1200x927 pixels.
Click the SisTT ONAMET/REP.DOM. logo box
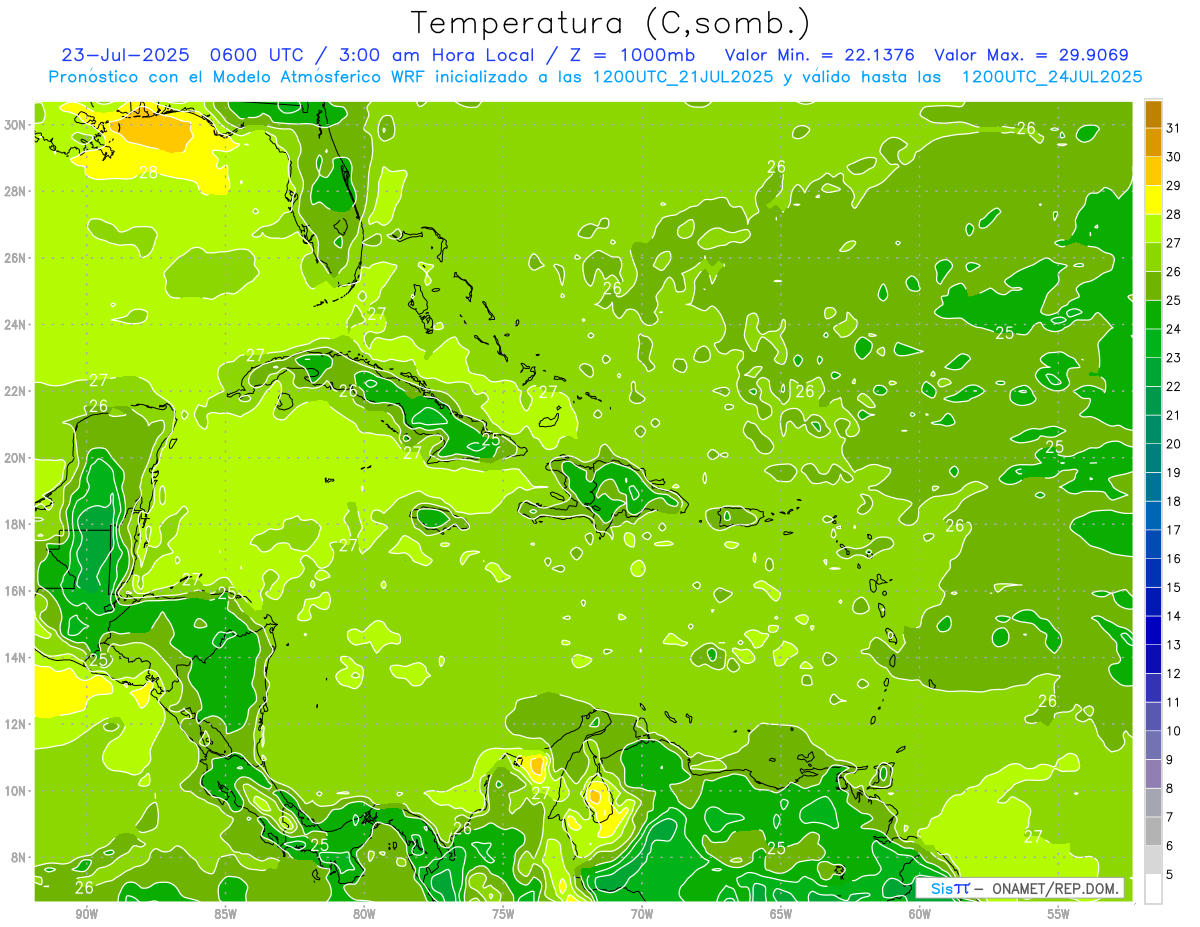point(1020,888)
